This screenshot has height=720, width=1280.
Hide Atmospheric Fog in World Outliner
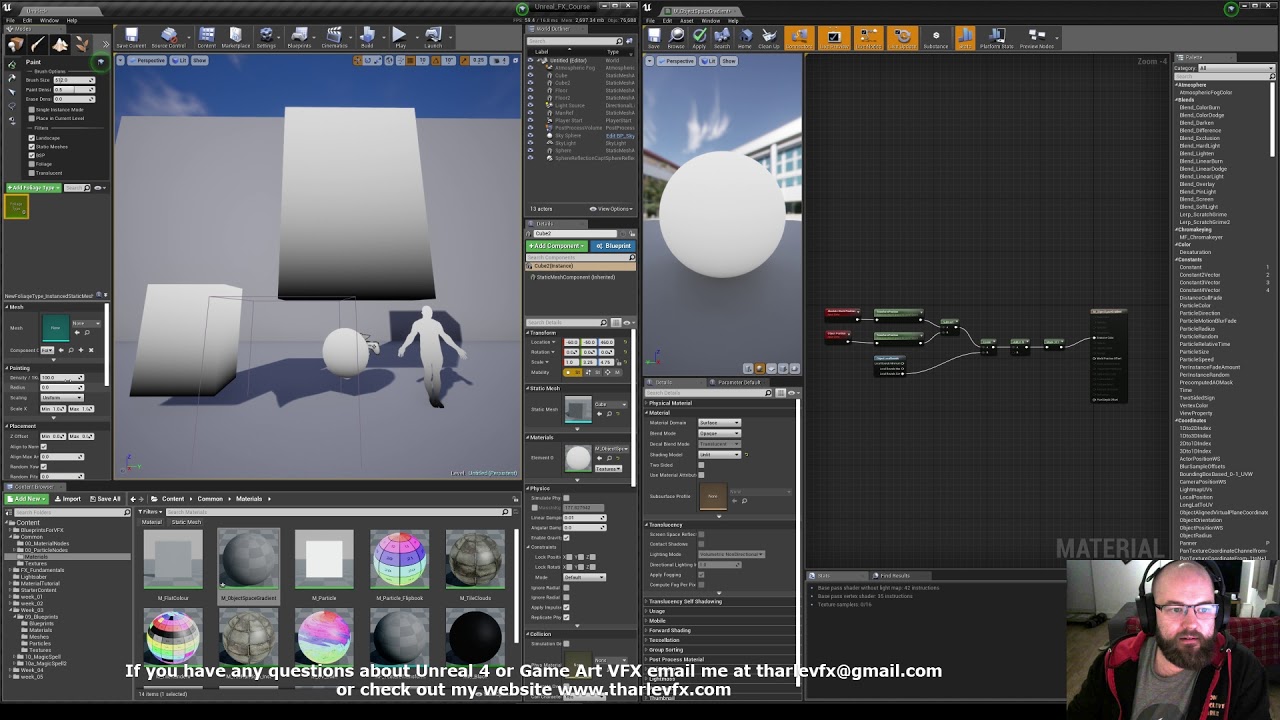coord(530,68)
